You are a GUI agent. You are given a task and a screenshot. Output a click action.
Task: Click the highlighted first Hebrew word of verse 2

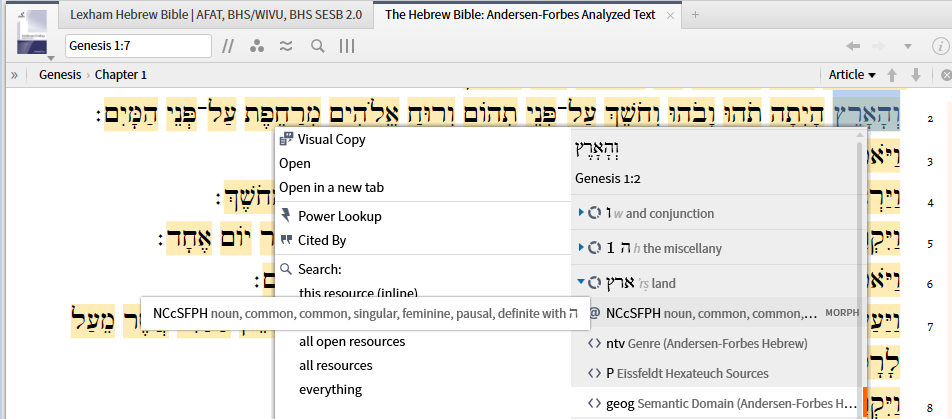click(866, 112)
